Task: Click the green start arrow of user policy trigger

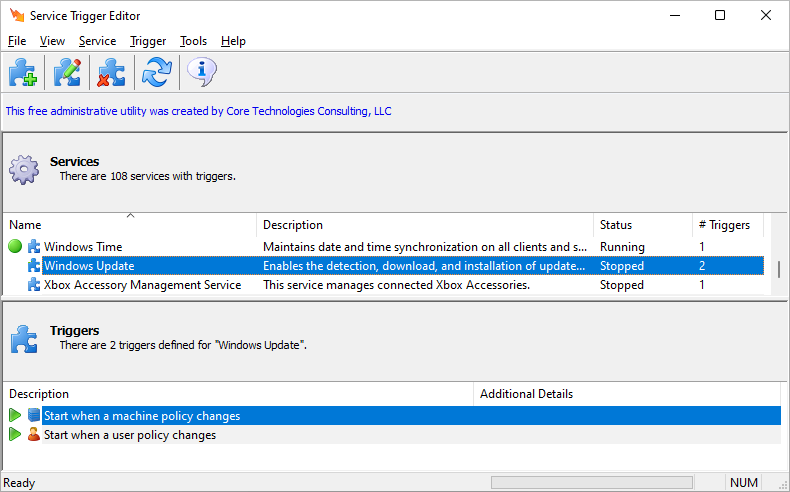Action: tap(15, 434)
